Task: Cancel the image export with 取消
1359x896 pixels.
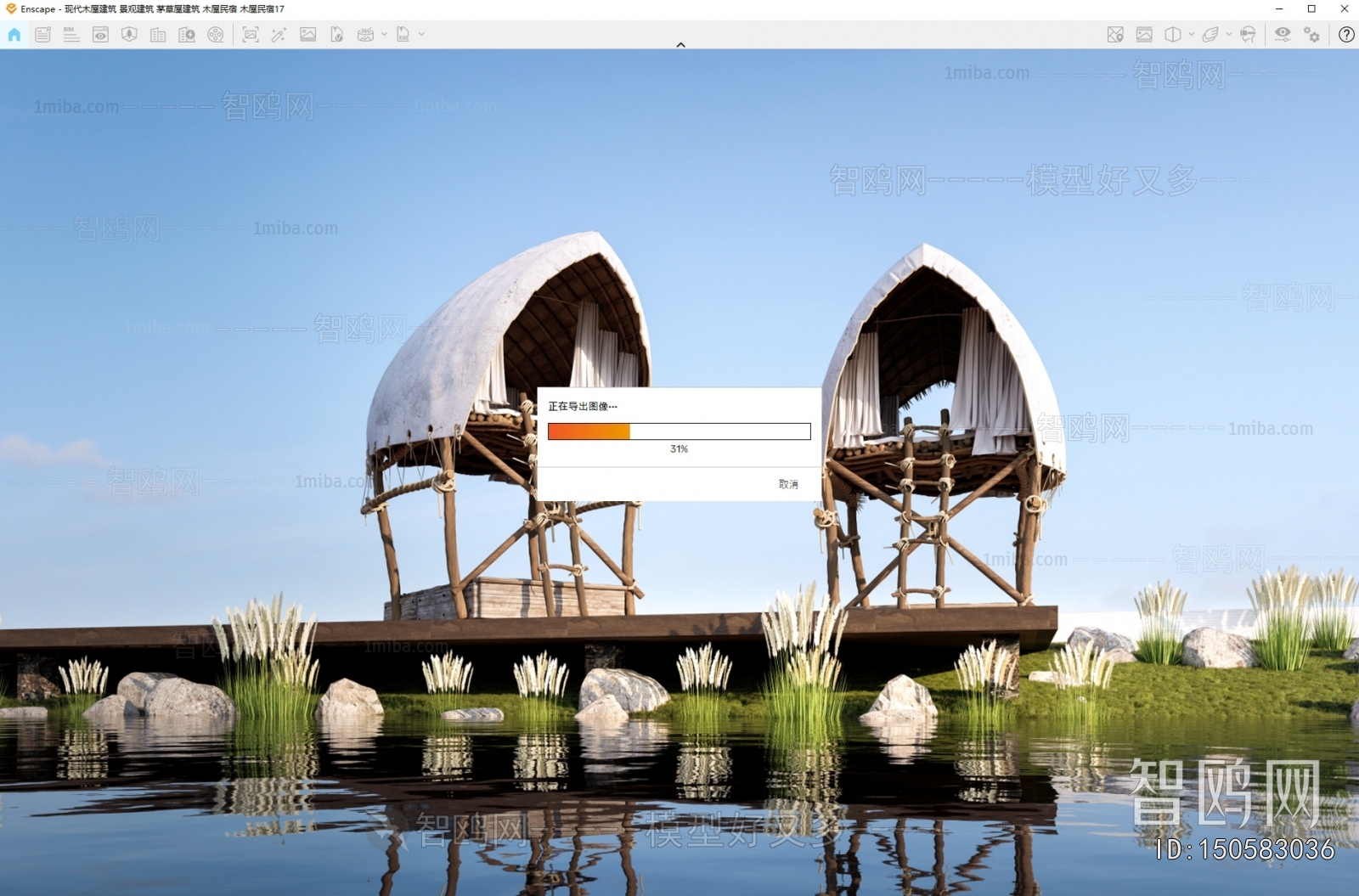Action: coord(788,484)
